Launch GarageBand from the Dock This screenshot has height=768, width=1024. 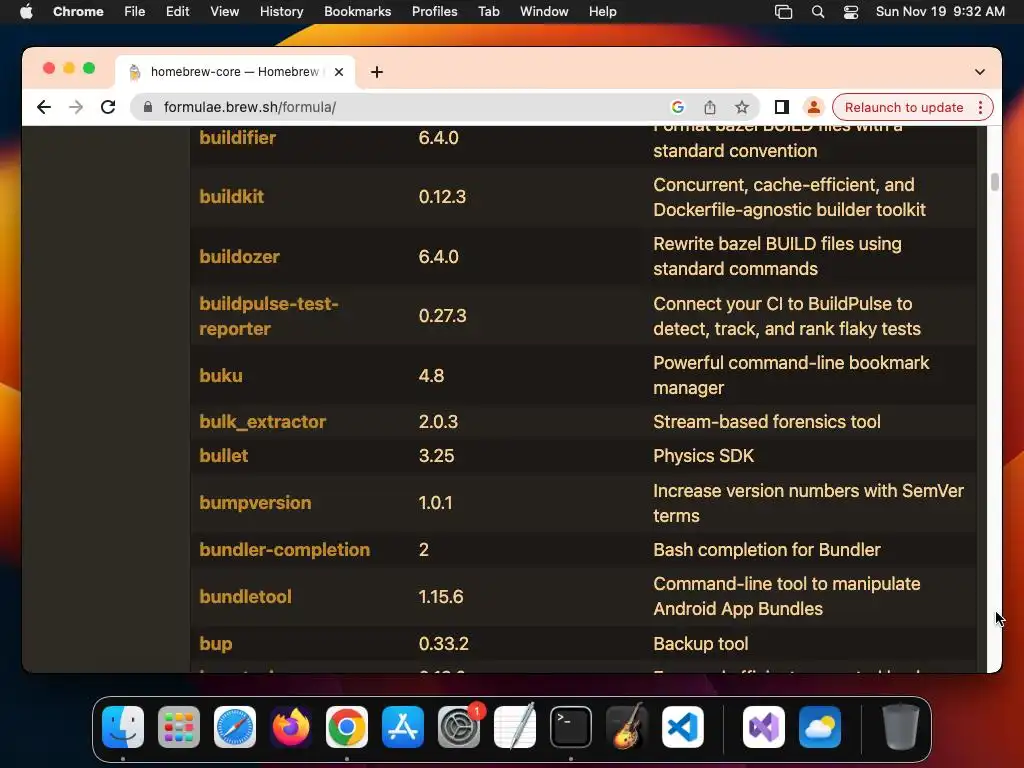tap(627, 727)
